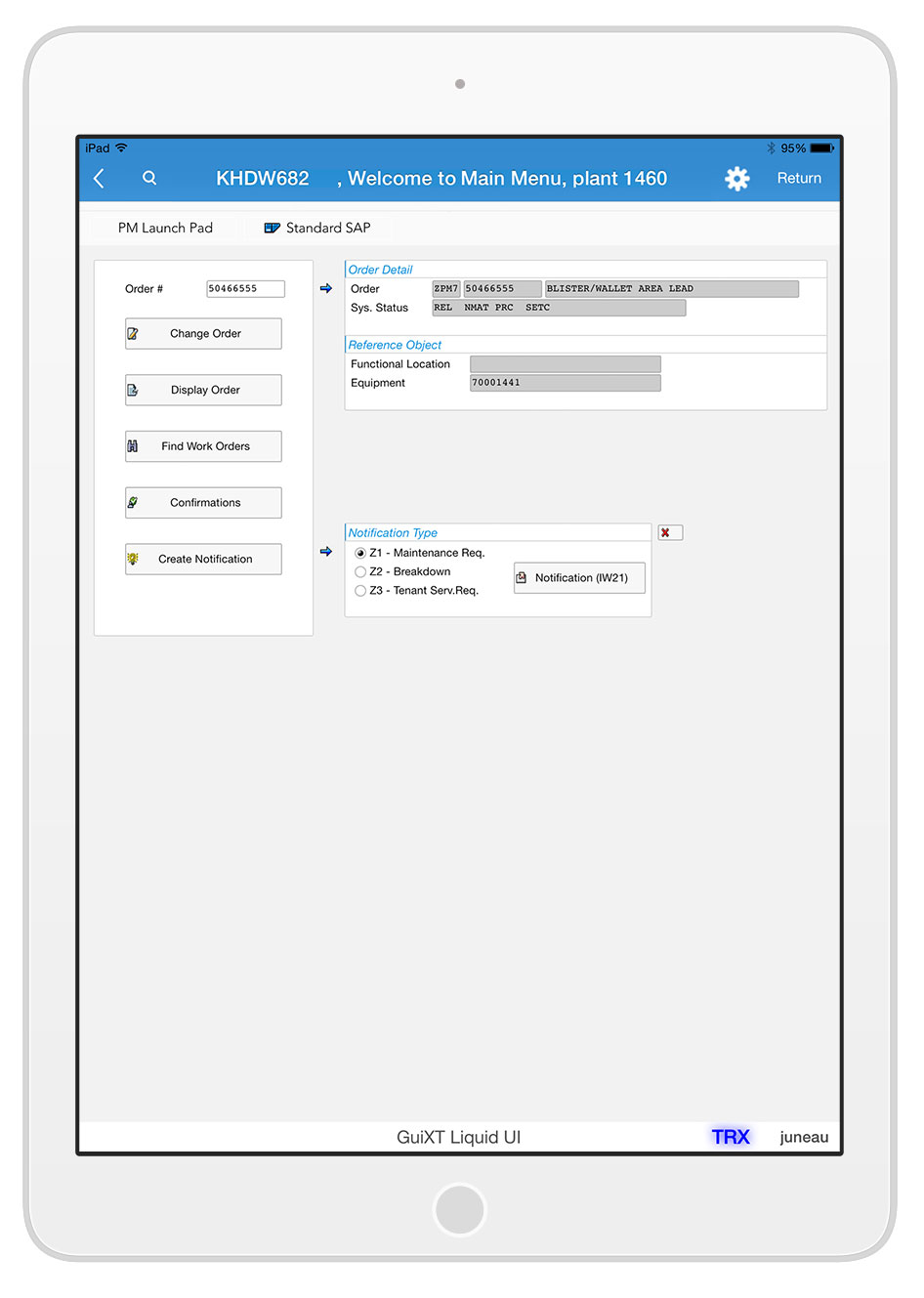Click blue arrow next to Order Detail
This screenshot has height=1298, width=924.
[x=326, y=289]
